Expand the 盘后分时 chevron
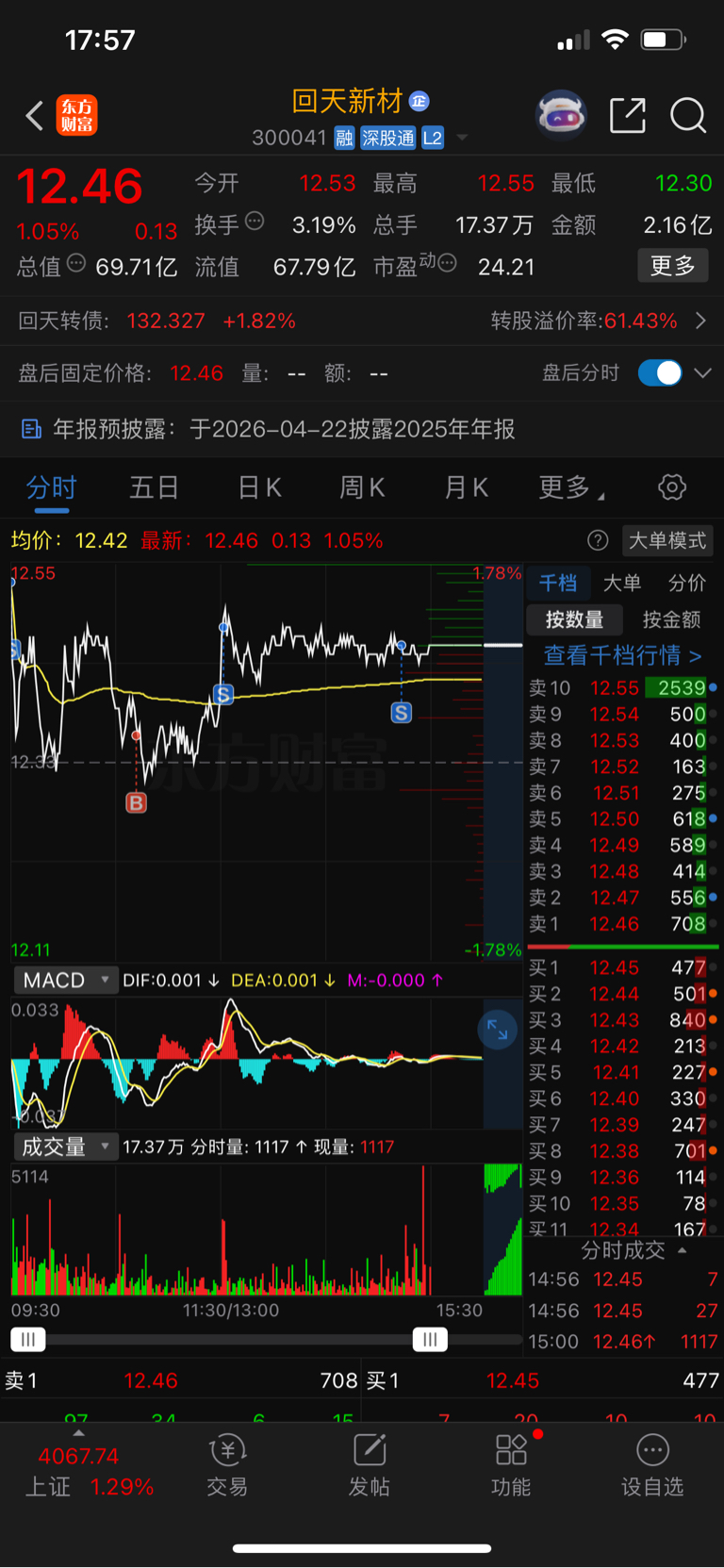The width and height of the screenshot is (724, 1568). 702,373
